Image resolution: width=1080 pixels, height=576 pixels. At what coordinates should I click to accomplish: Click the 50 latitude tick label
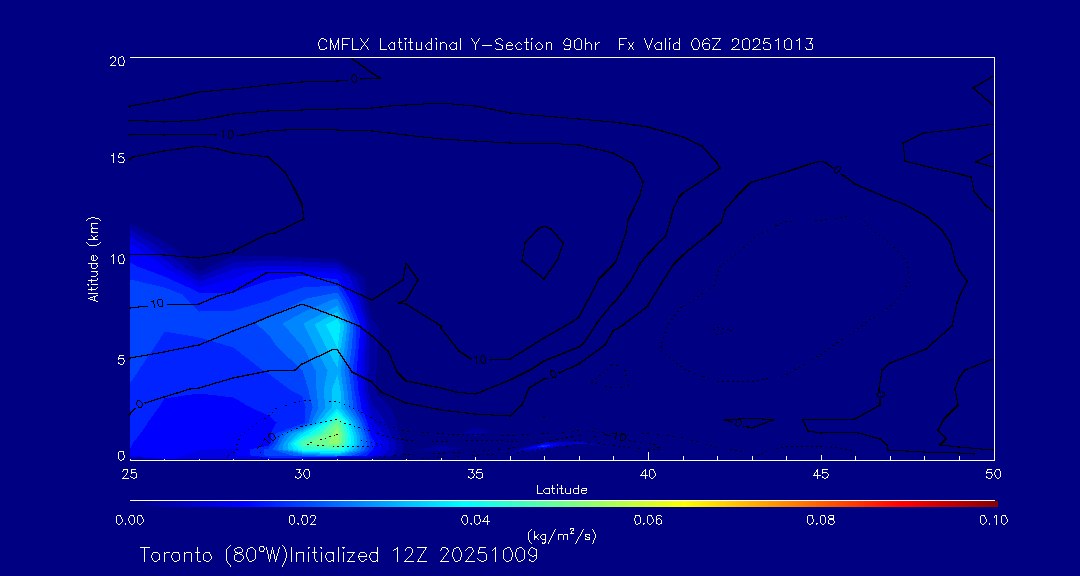[994, 473]
